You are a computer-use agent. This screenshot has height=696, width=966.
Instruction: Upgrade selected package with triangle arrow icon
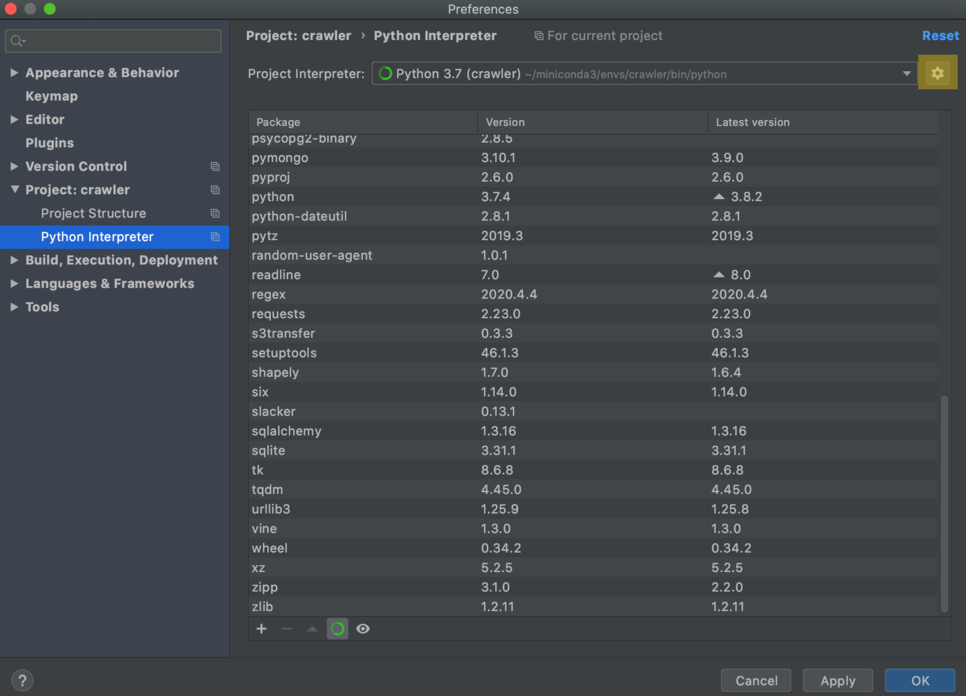point(312,629)
